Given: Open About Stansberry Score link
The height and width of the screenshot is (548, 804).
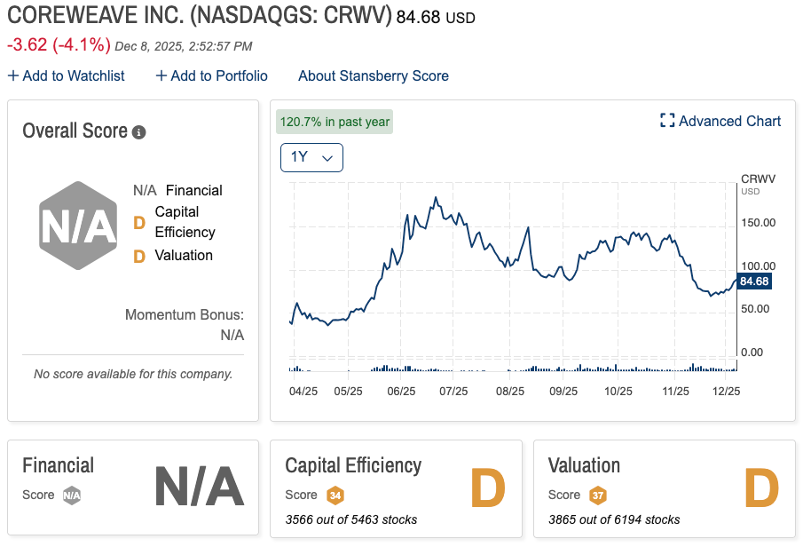Looking at the screenshot, I should (373, 76).
